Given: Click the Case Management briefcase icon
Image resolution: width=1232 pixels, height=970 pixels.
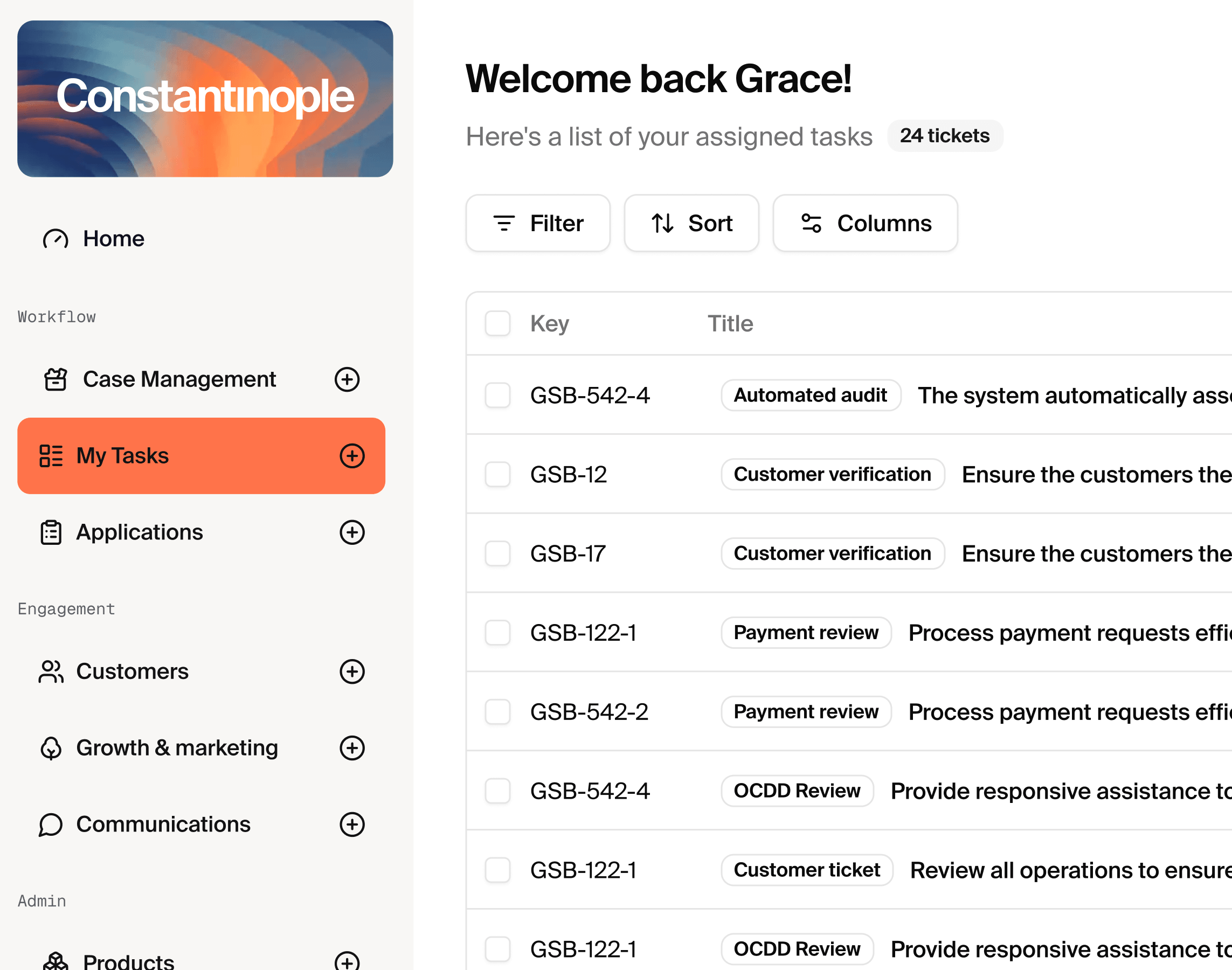Looking at the screenshot, I should (x=55, y=379).
